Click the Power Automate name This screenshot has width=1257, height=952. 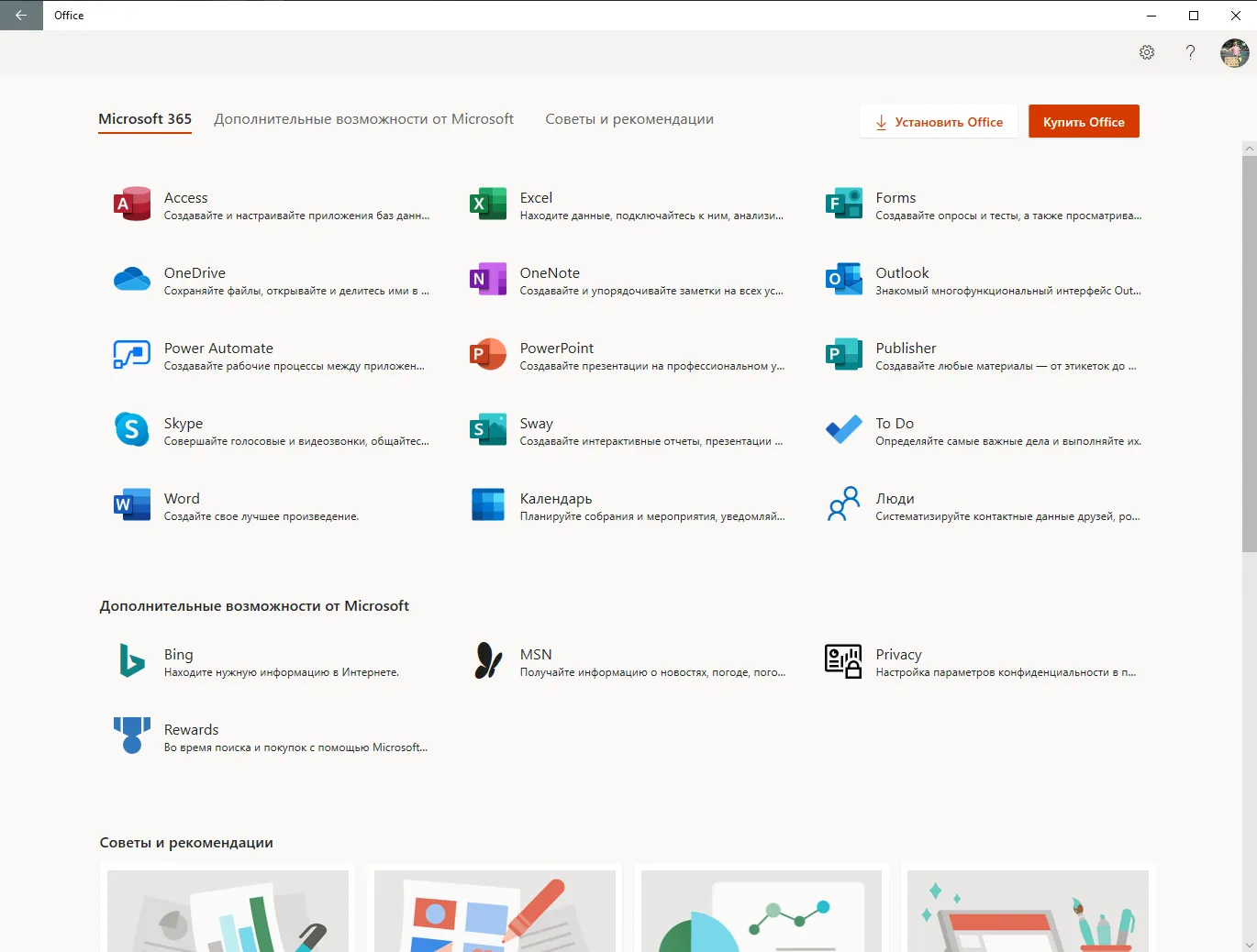point(218,348)
